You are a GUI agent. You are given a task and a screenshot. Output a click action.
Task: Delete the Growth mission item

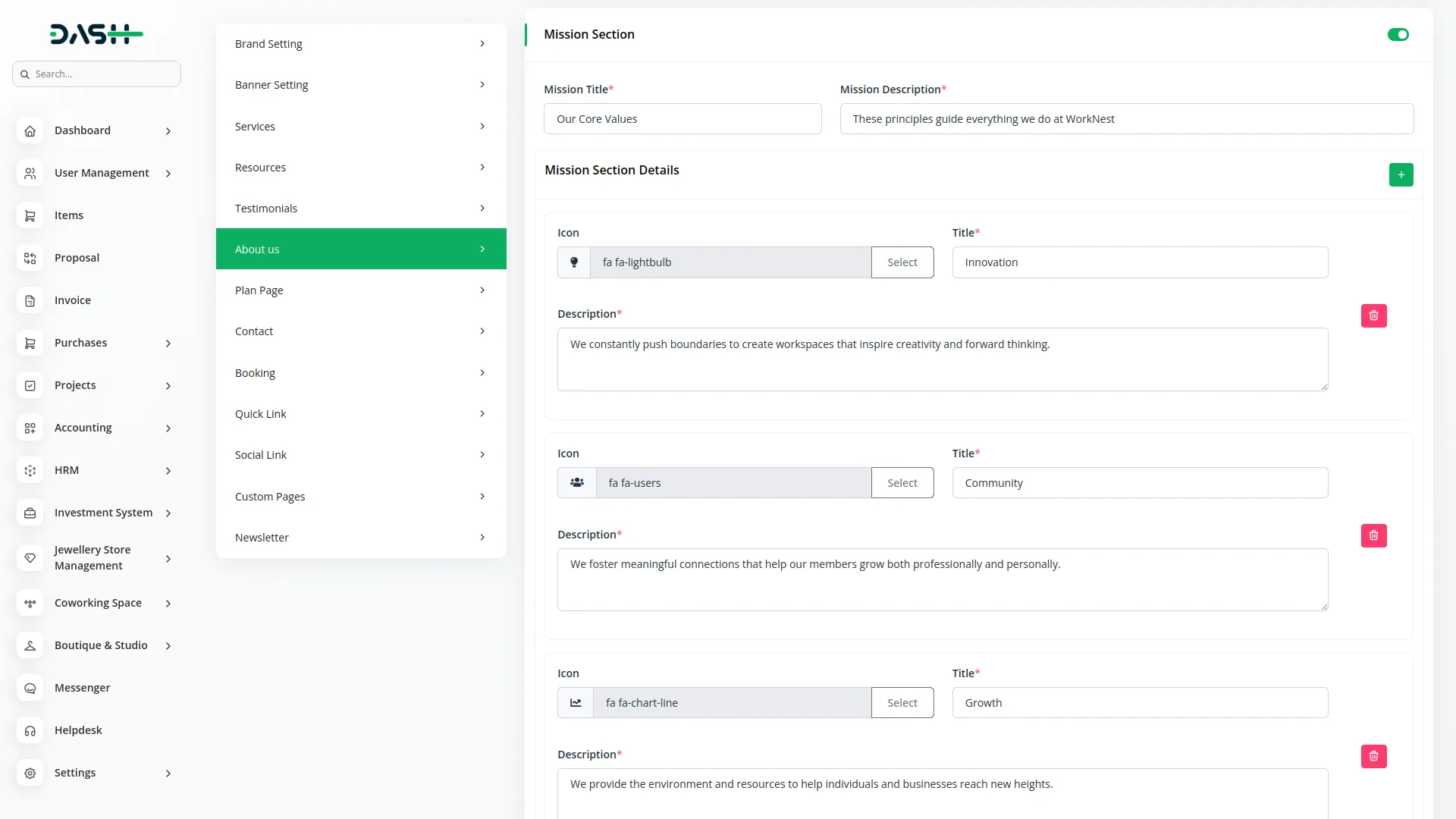[1373, 756]
